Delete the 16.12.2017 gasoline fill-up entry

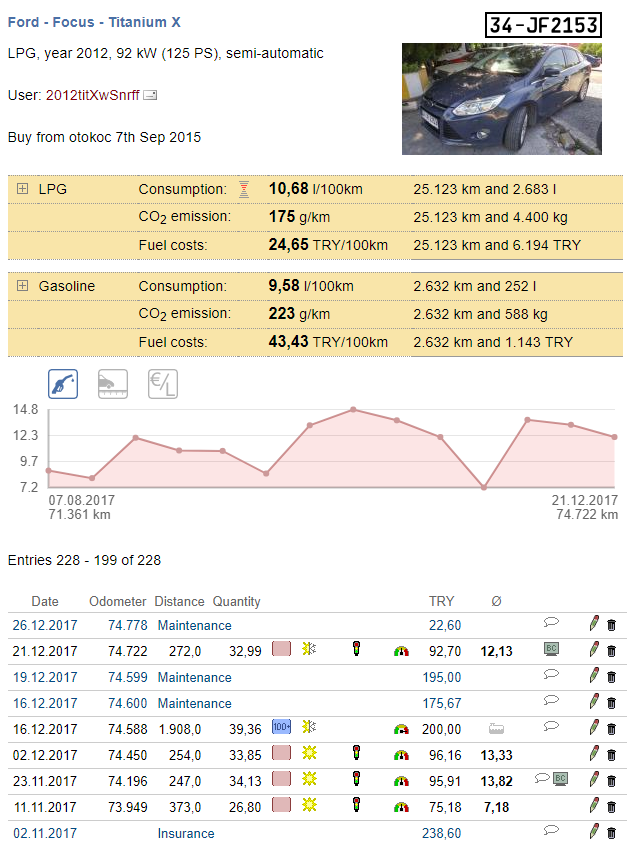(x=611, y=729)
